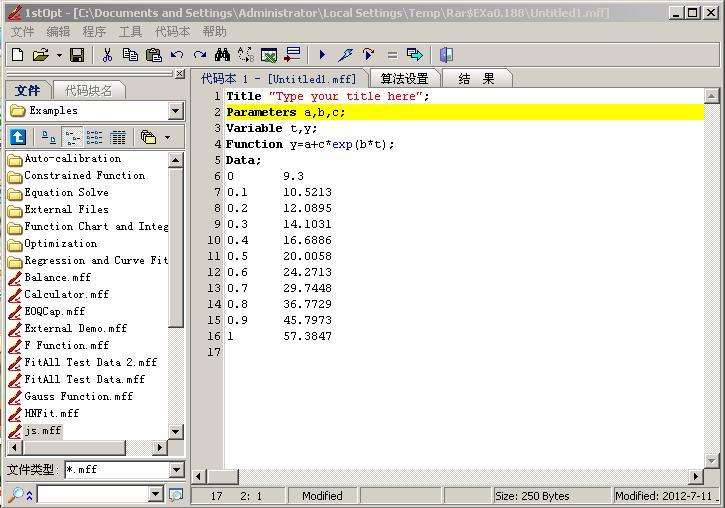The image size is (725, 508).
Task: Click the Find binoculars icon
Action: tap(222, 55)
